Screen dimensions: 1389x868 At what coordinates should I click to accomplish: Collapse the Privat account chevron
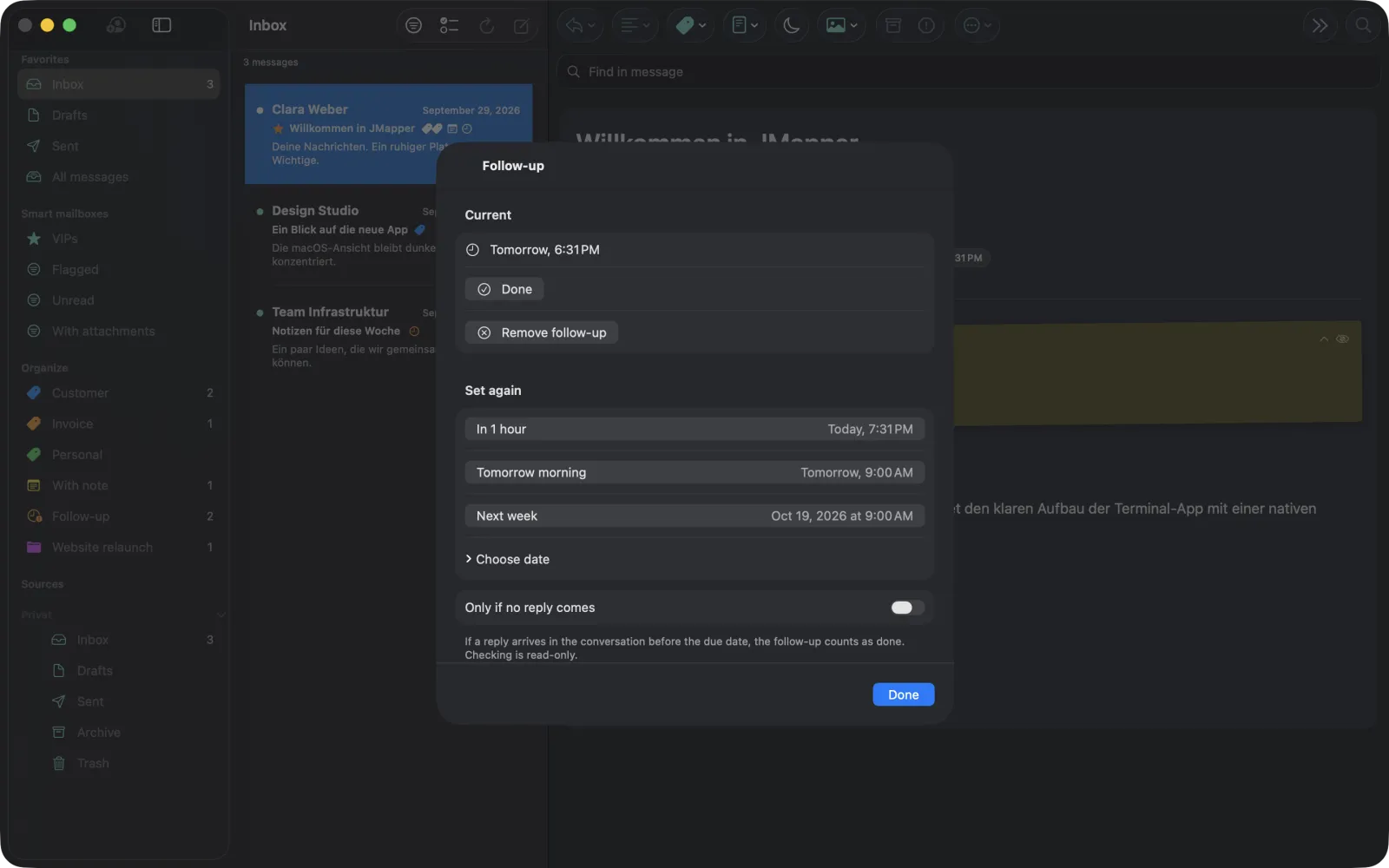click(x=221, y=615)
